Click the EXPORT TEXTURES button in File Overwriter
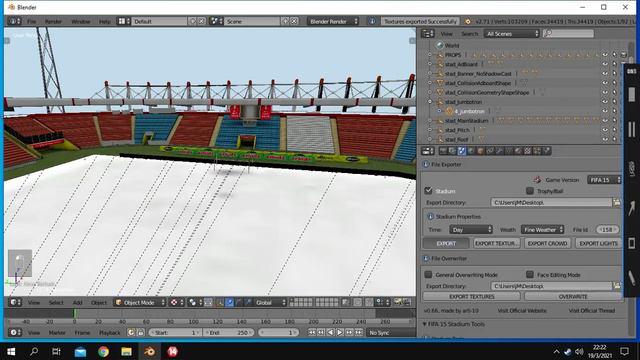 click(x=472, y=297)
